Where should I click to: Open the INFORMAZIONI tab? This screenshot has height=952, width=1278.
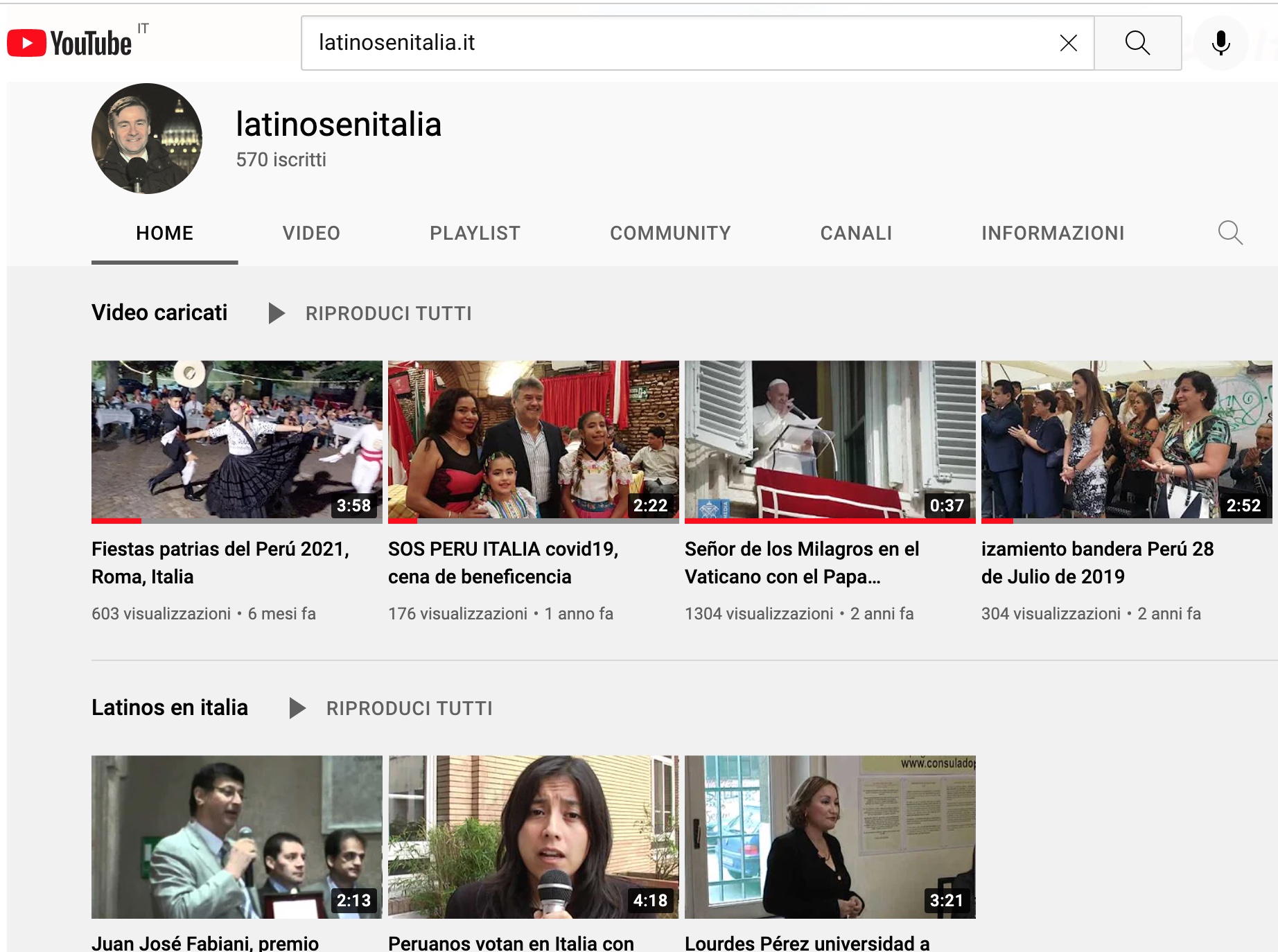pyautogui.click(x=1053, y=233)
